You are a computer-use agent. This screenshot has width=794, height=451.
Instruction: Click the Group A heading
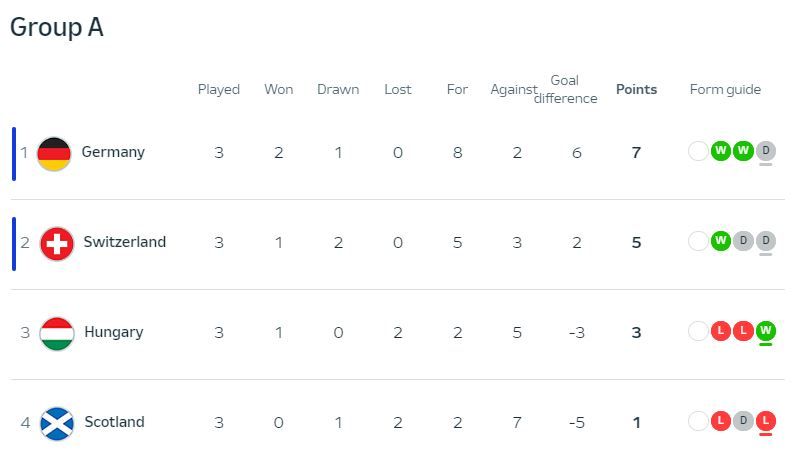pyautogui.click(x=57, y=28)
